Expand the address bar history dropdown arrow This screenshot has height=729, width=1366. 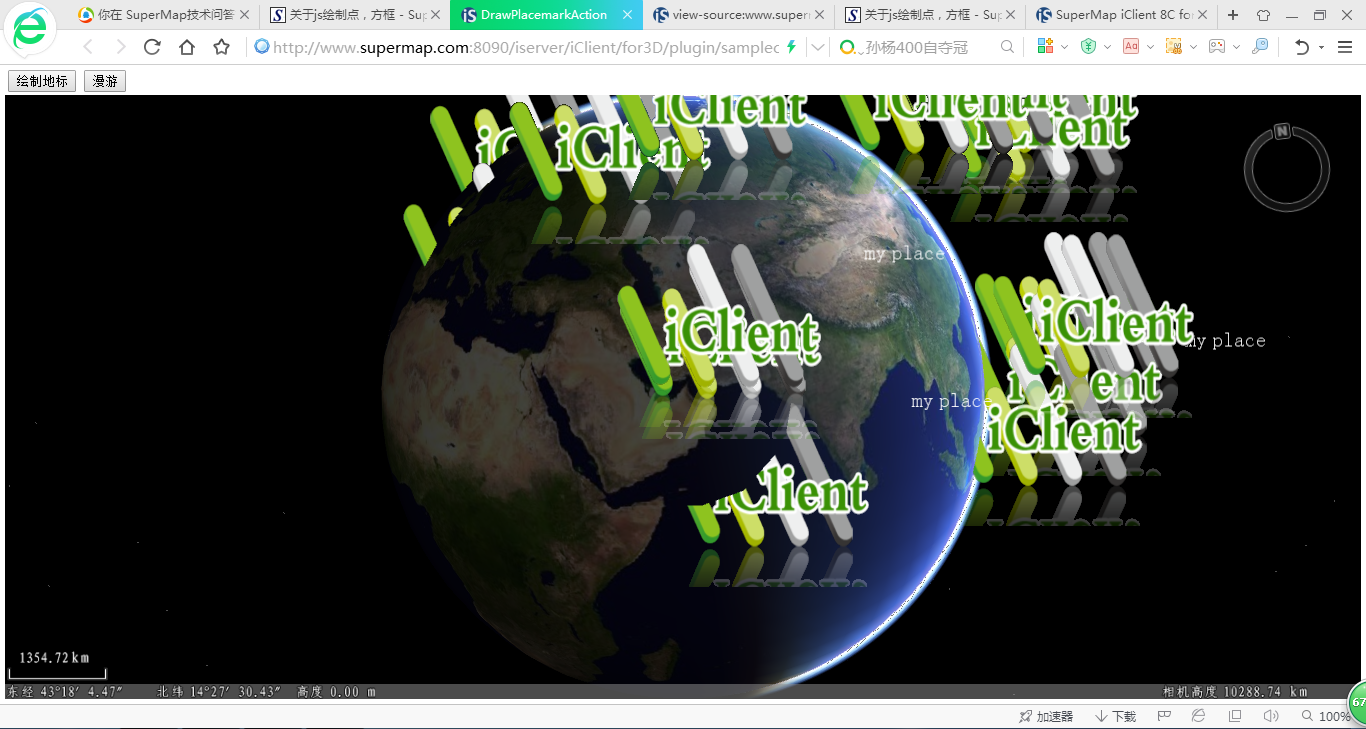pos(818,47)
